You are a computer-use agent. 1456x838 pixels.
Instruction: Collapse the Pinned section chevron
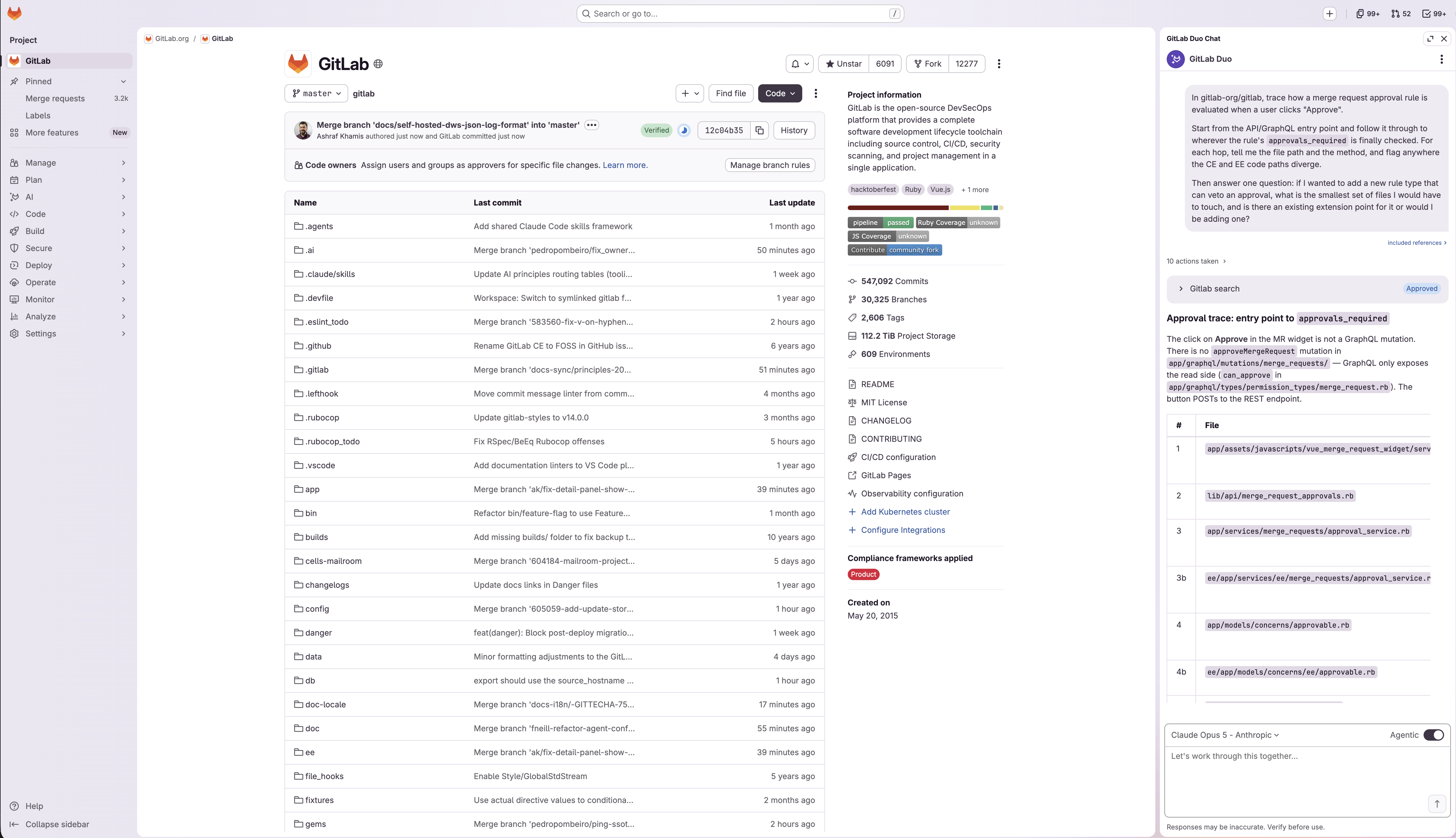124,82
